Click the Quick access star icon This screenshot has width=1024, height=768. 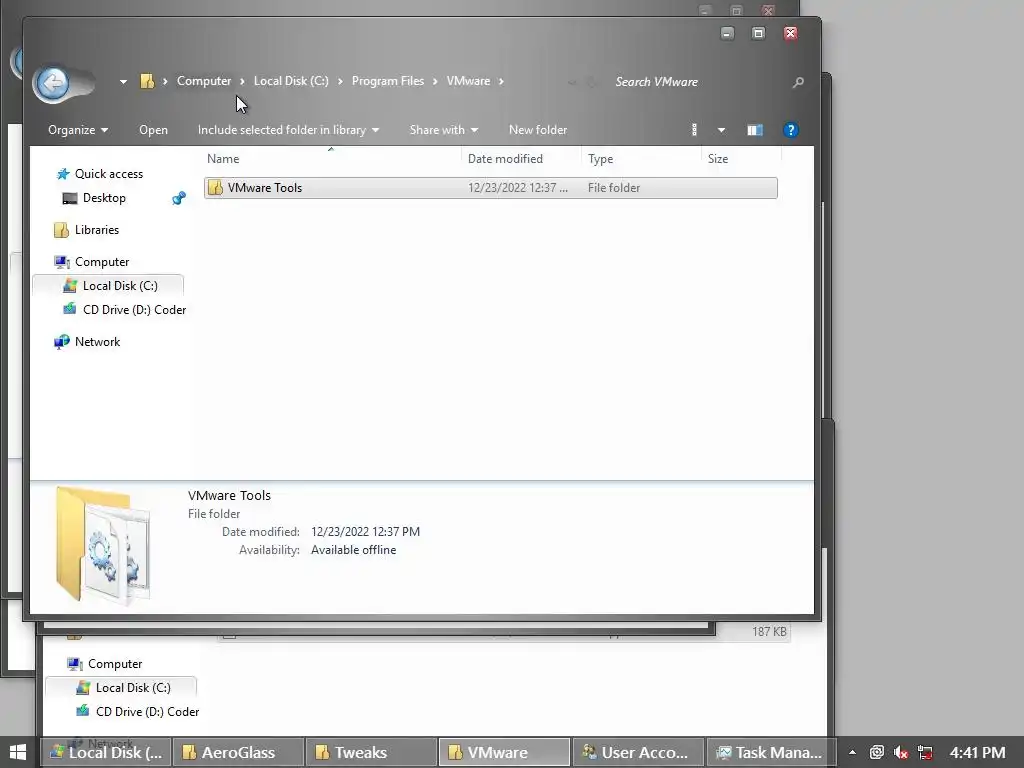click(x=63, y=174)
